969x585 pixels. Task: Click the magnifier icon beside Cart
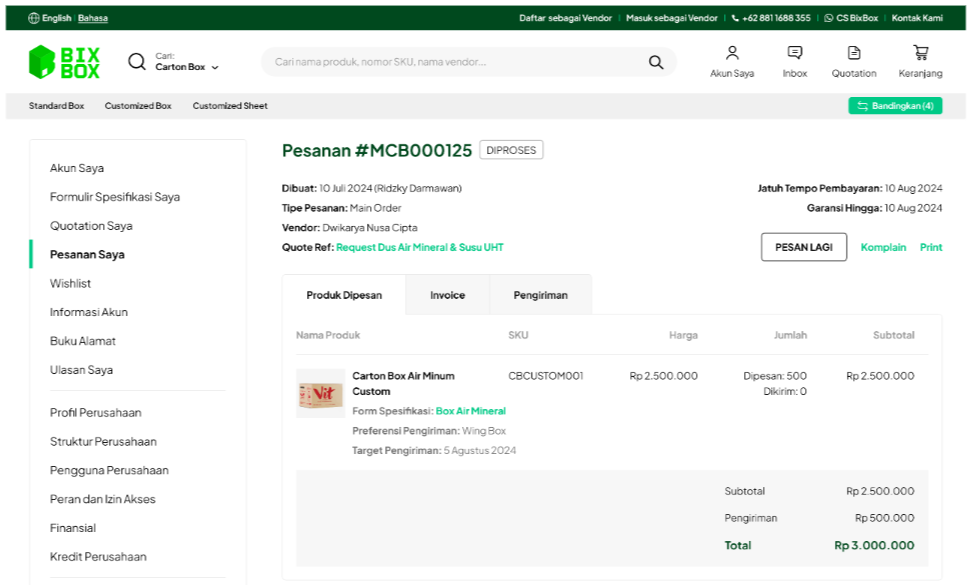click(137, 62)
